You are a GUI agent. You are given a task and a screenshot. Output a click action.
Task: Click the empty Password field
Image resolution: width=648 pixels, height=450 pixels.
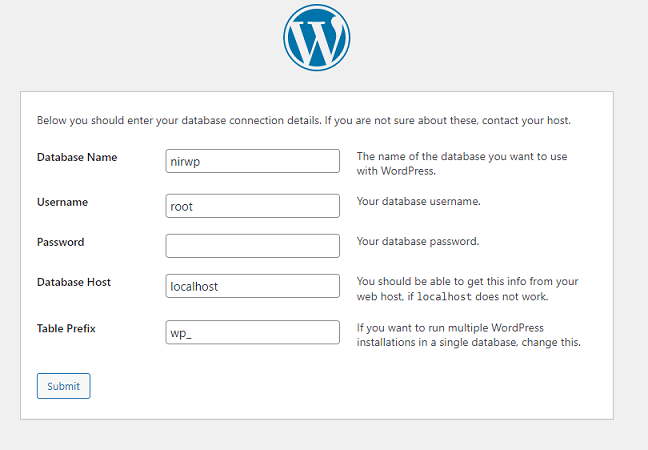(253, 246)
